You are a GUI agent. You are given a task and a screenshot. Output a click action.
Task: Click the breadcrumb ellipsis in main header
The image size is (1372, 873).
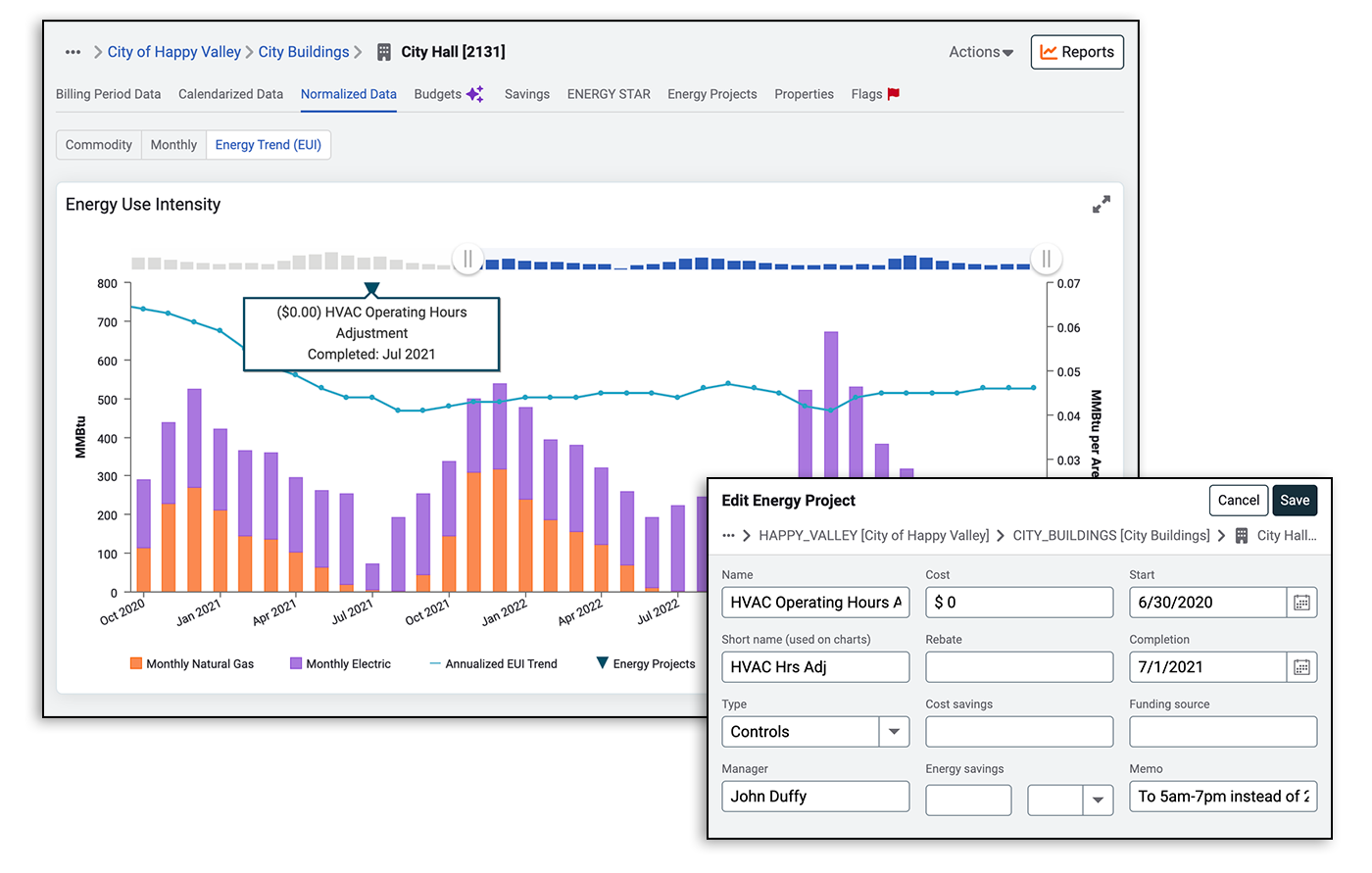point(73,52)
